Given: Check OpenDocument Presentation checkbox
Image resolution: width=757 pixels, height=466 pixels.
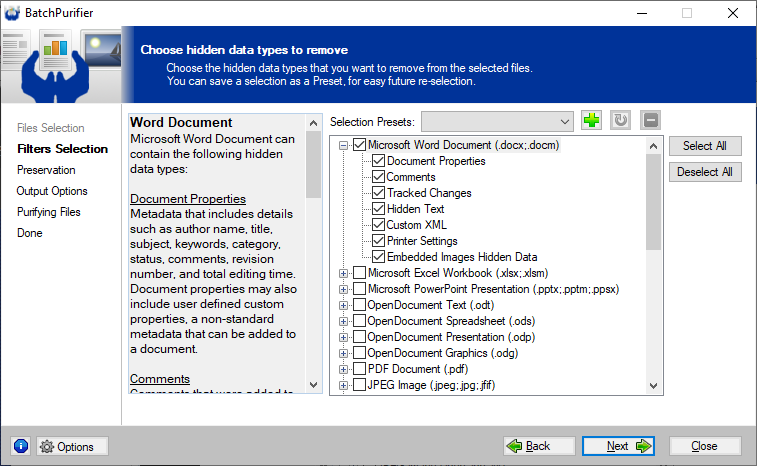Looking at the screenshot, I should pos(359,337).
